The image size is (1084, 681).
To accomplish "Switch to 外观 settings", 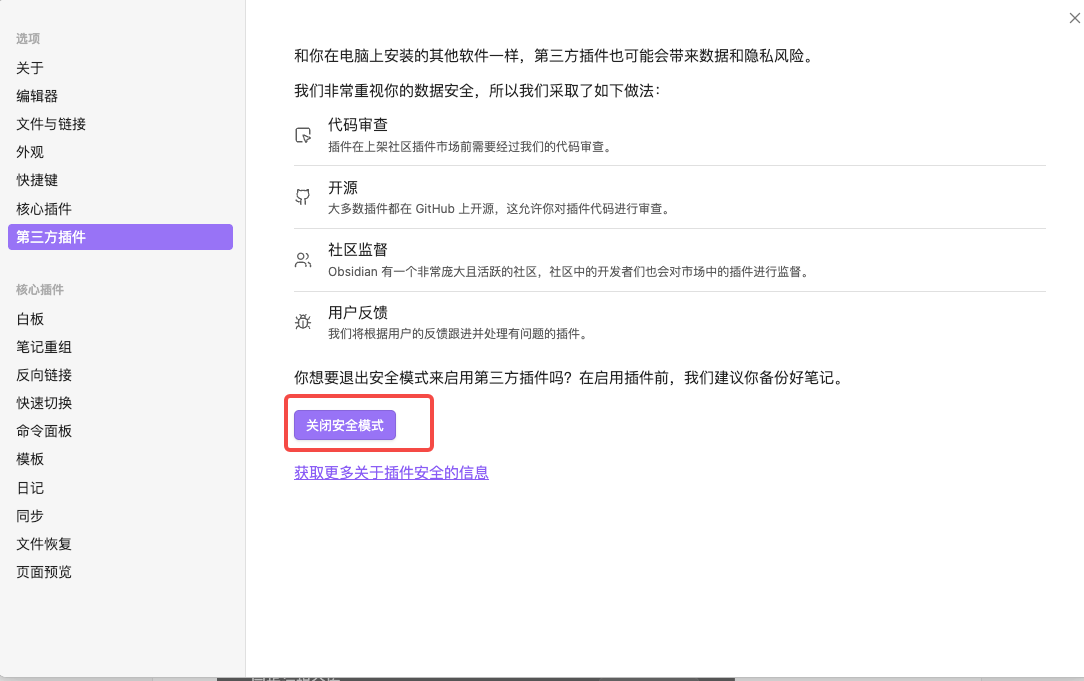I will coord(28,151).
